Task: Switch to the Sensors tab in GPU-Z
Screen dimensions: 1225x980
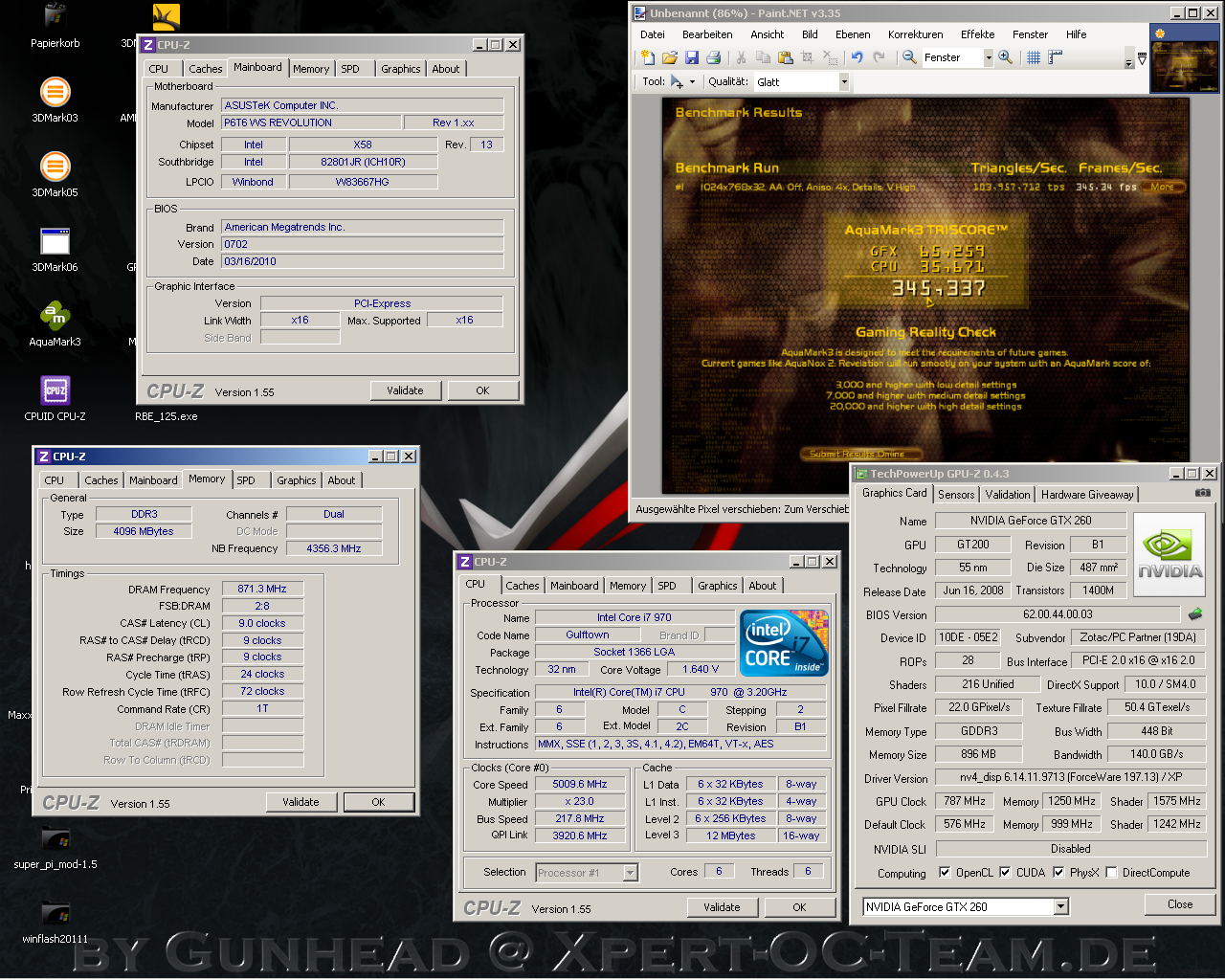Action: coord(956,495)
